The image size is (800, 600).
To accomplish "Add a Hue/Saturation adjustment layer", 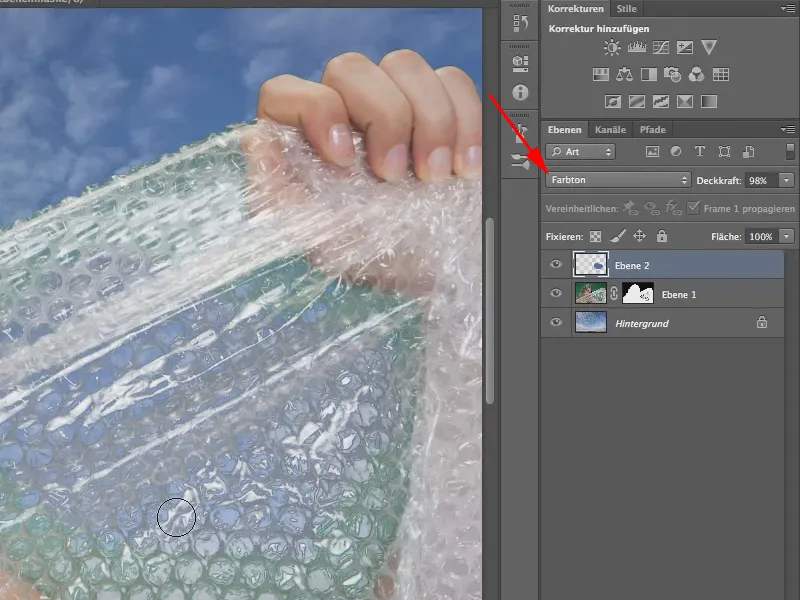I will point(601,75).
